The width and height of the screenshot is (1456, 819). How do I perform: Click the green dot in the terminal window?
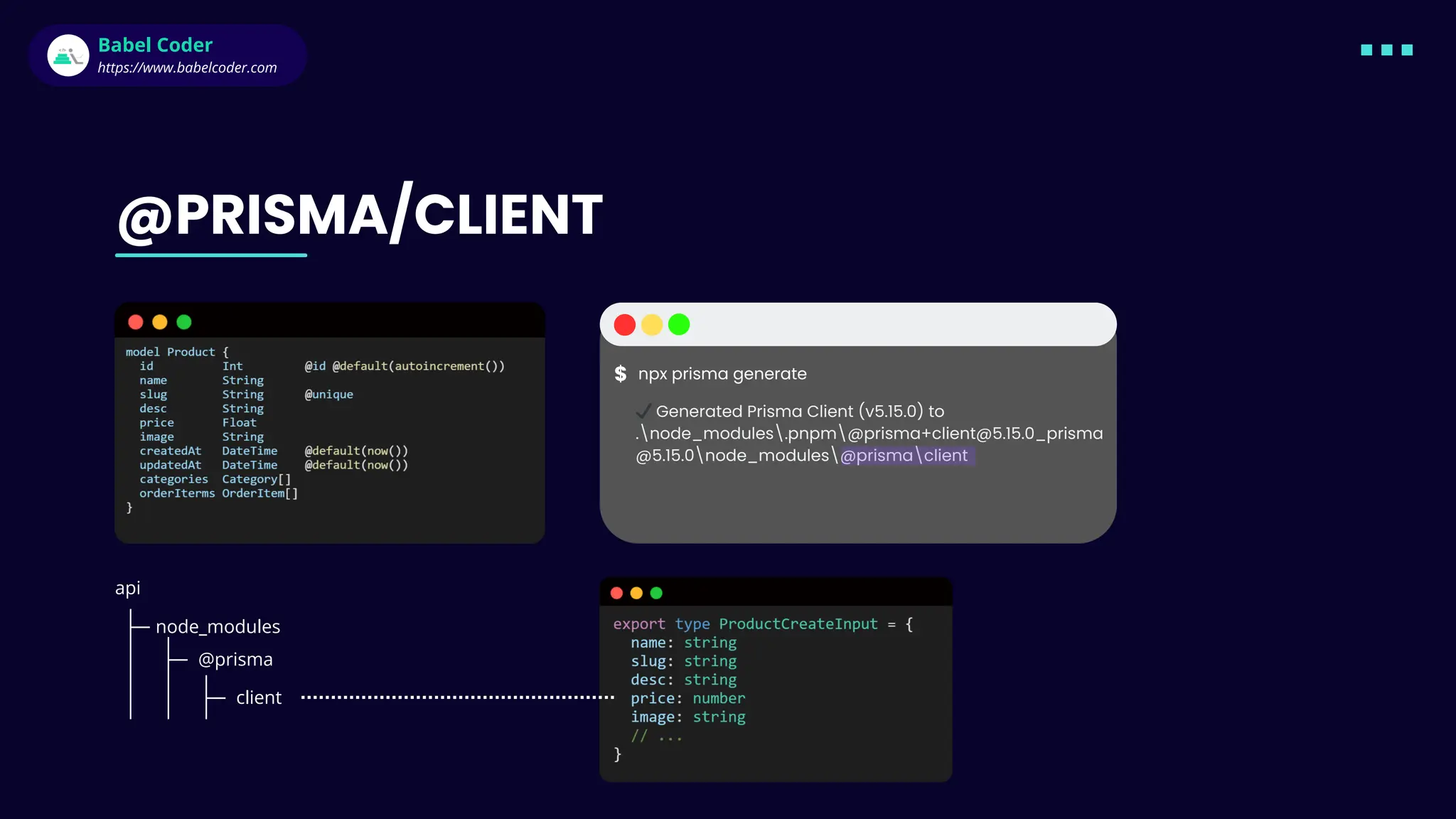coord(679,325)
